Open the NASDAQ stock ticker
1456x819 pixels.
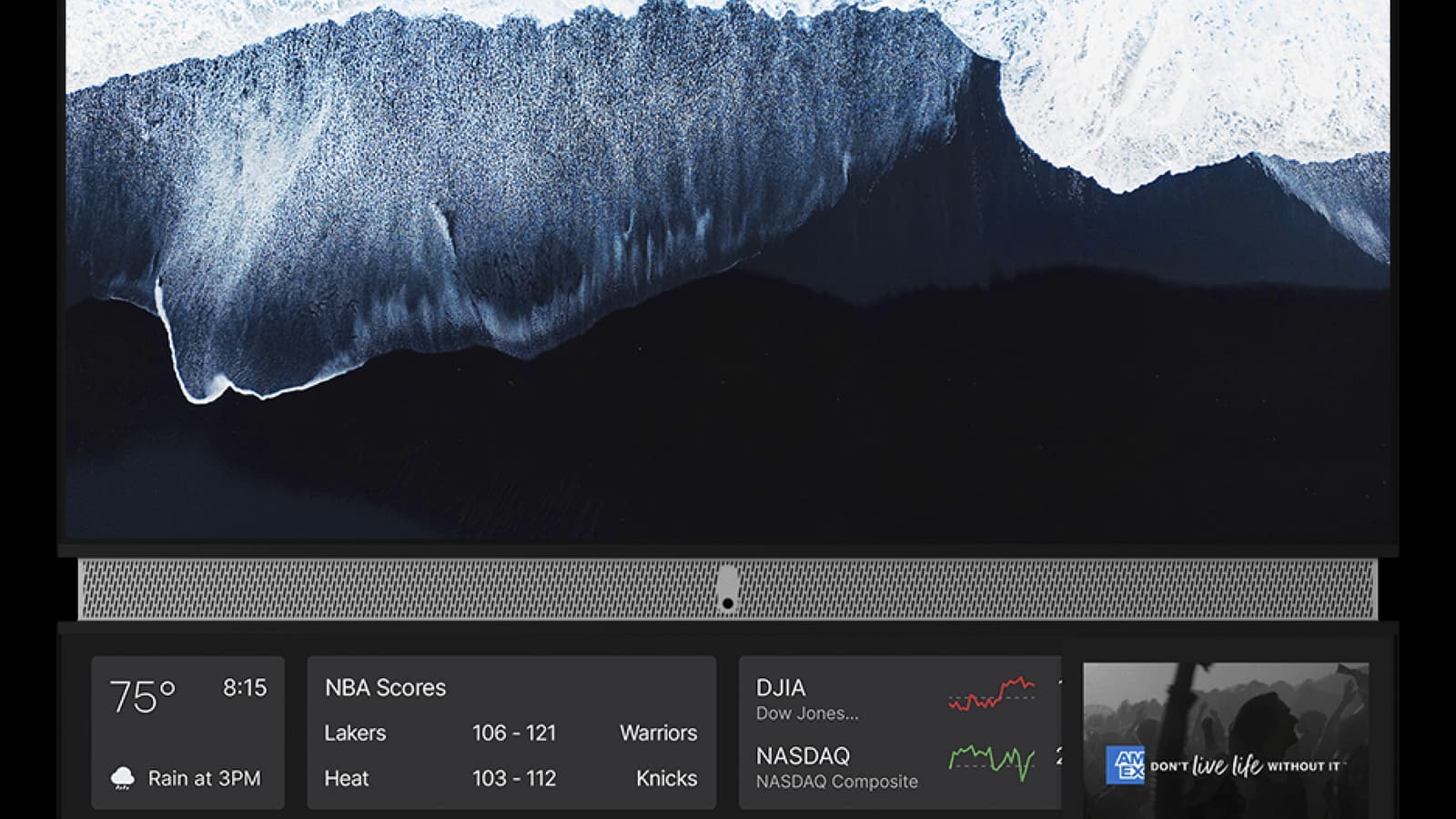tap(803, 756)
